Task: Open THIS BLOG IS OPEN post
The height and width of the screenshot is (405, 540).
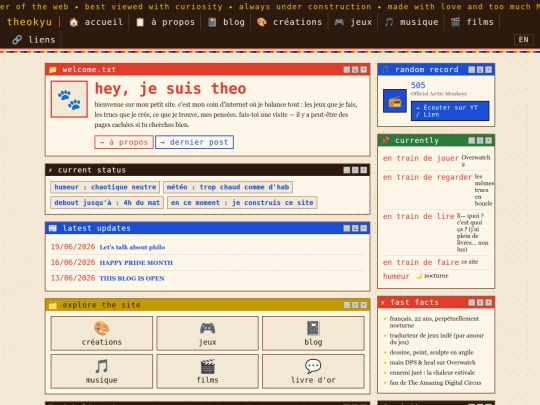Action: click(x=132, y=278)
